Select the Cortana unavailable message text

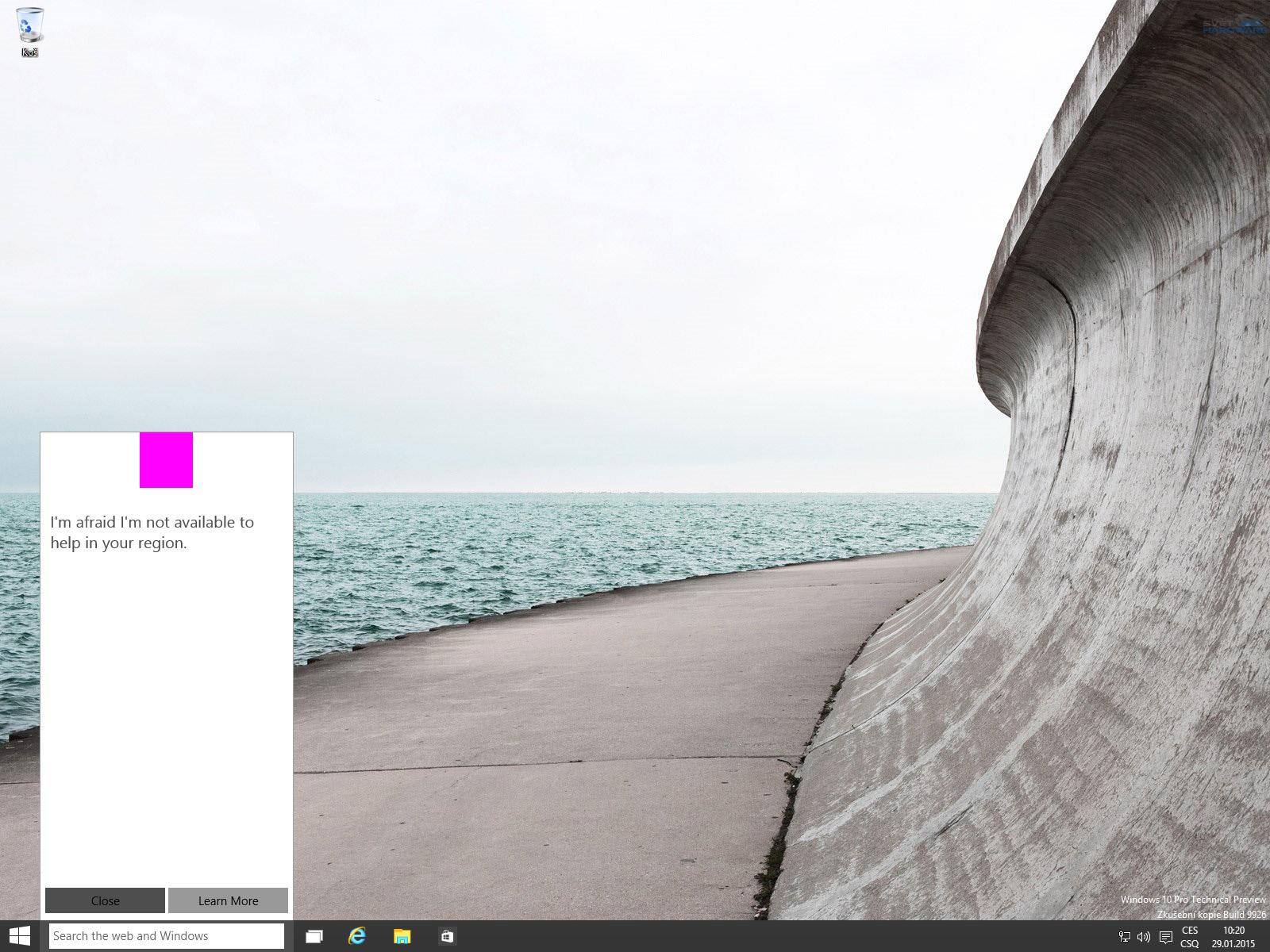153,532
